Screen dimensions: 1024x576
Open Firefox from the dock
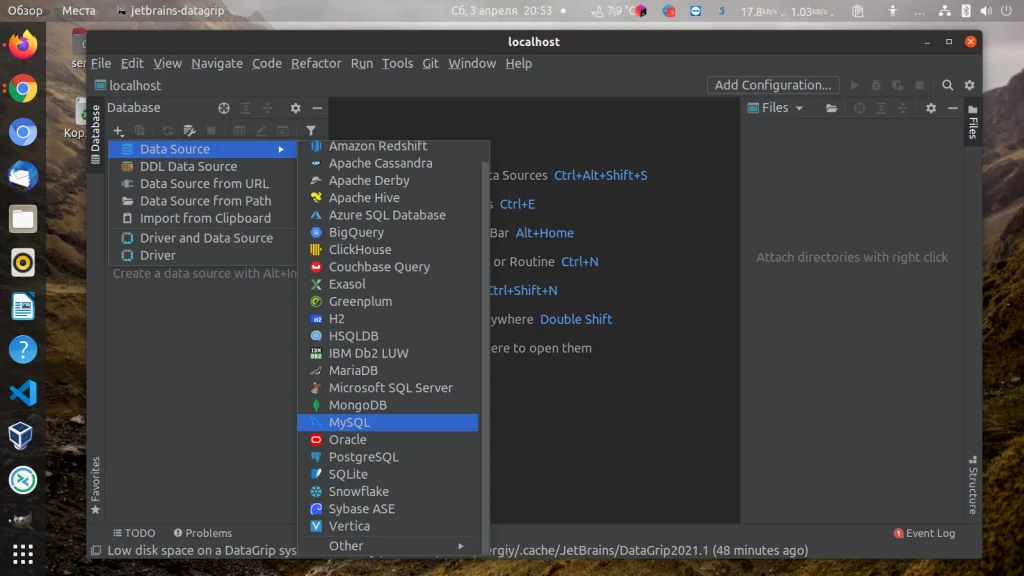point(22,44)
